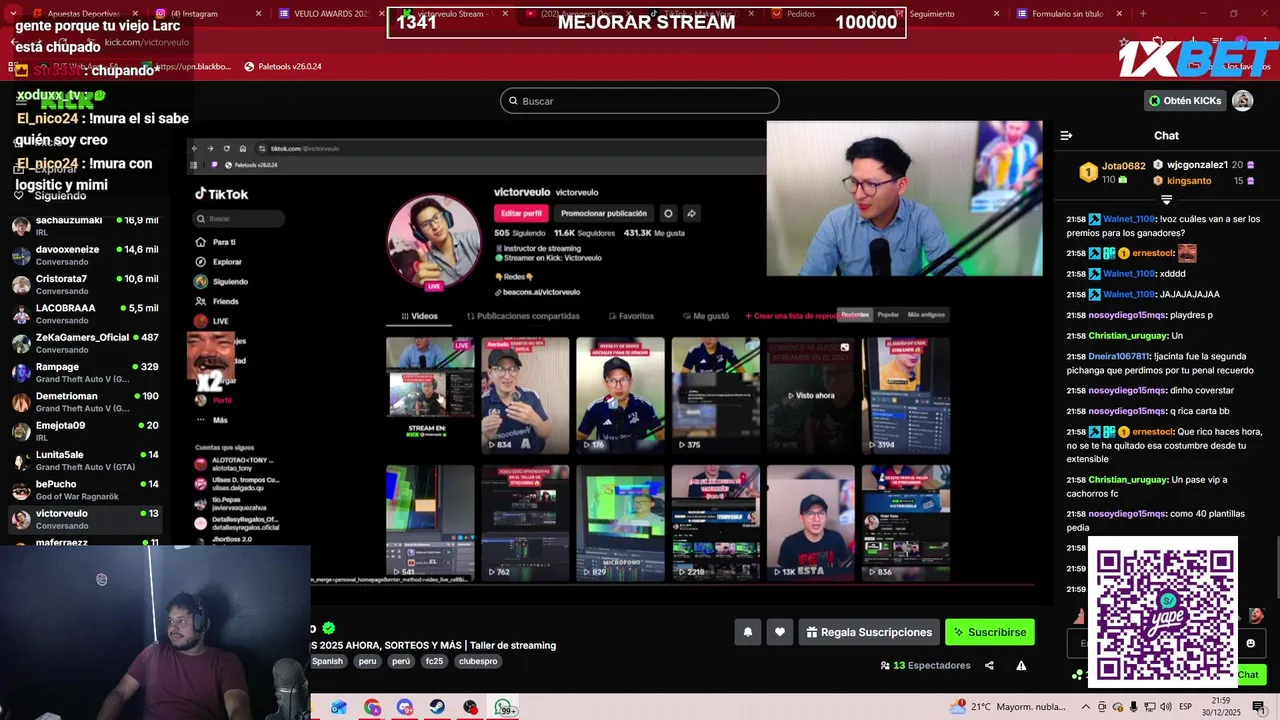Open bePucho channel in the sidebar

tap(85, 490)
